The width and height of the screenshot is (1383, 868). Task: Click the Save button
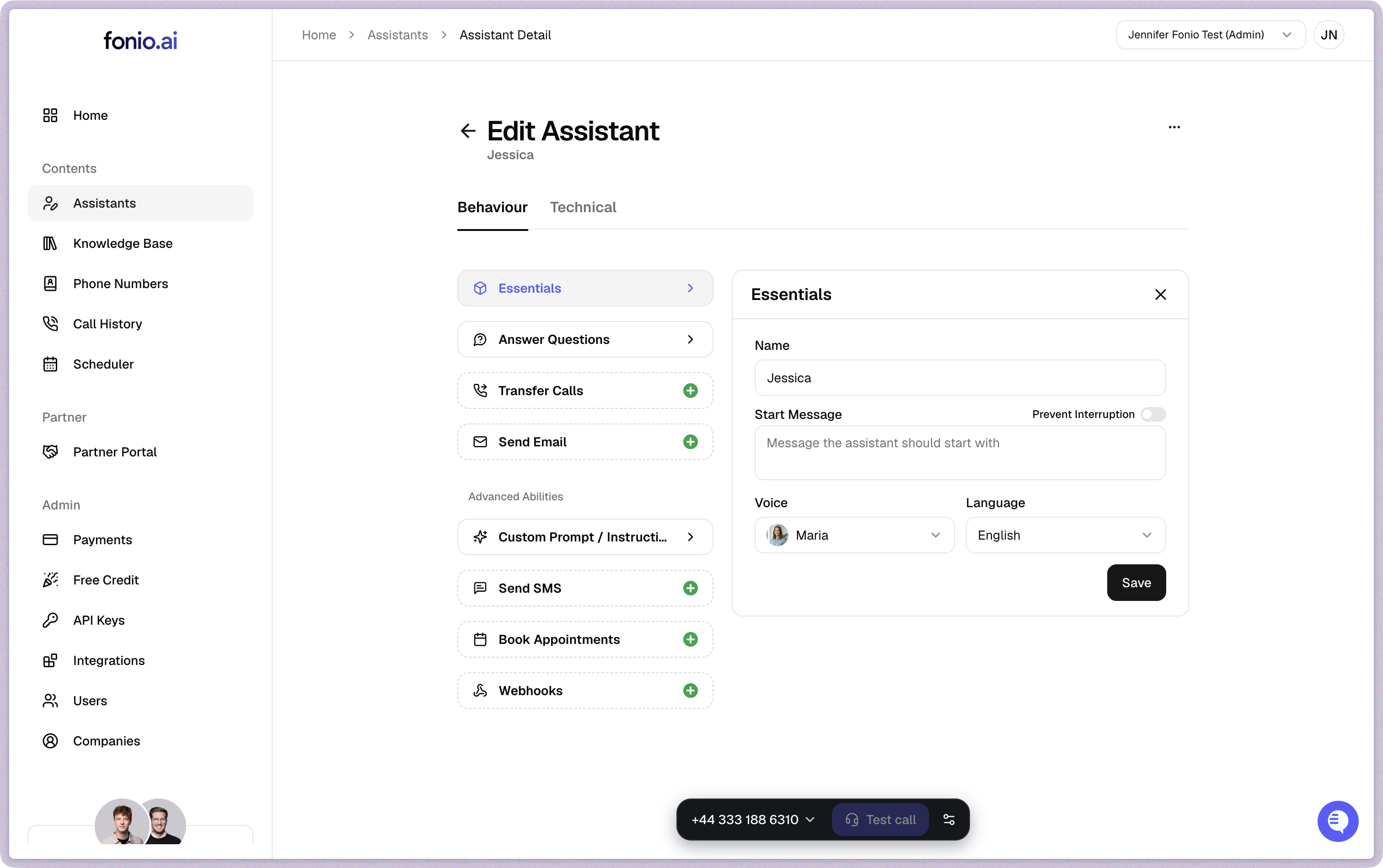coord(1136,583)
